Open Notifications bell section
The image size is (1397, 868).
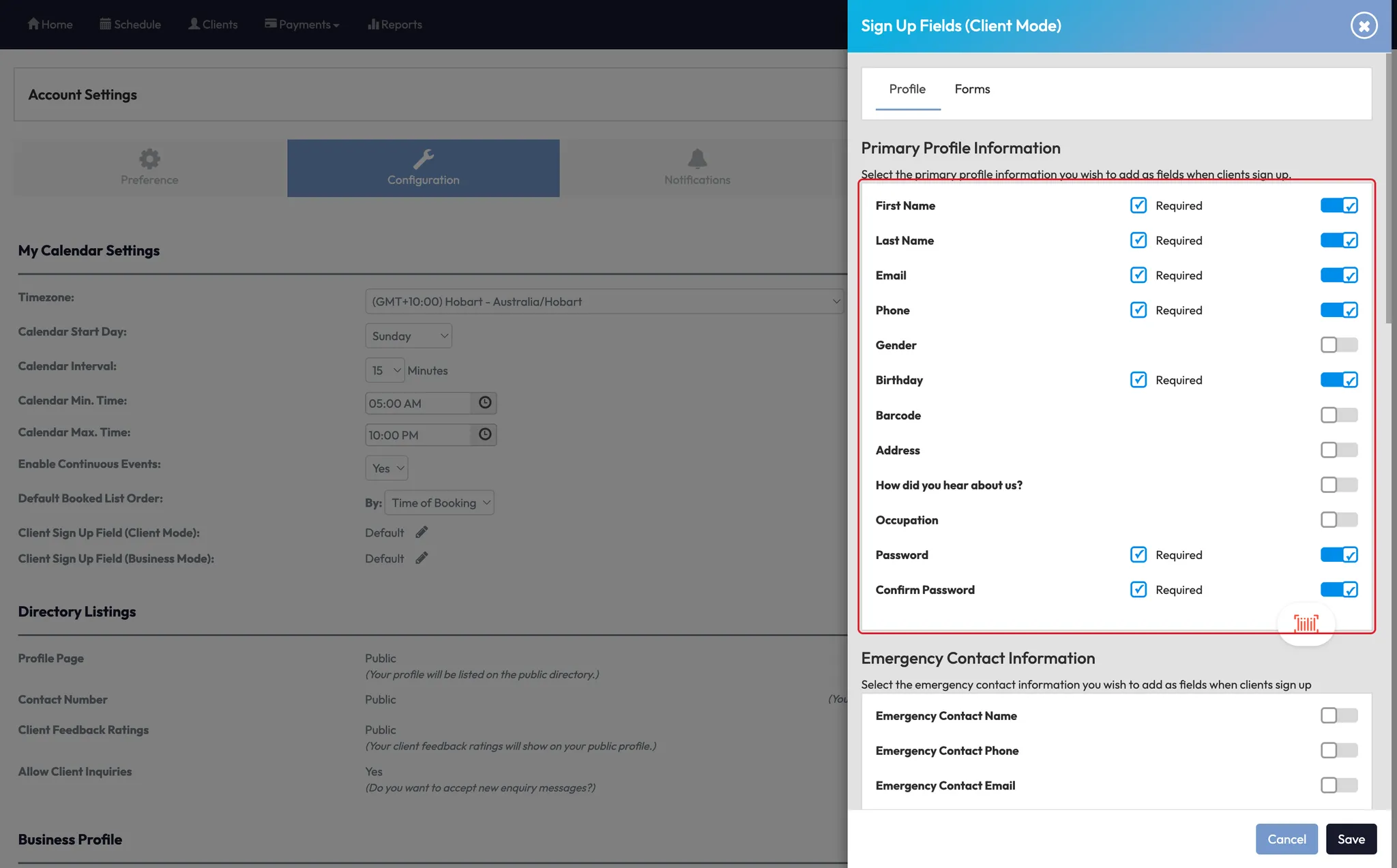[697, 168]
